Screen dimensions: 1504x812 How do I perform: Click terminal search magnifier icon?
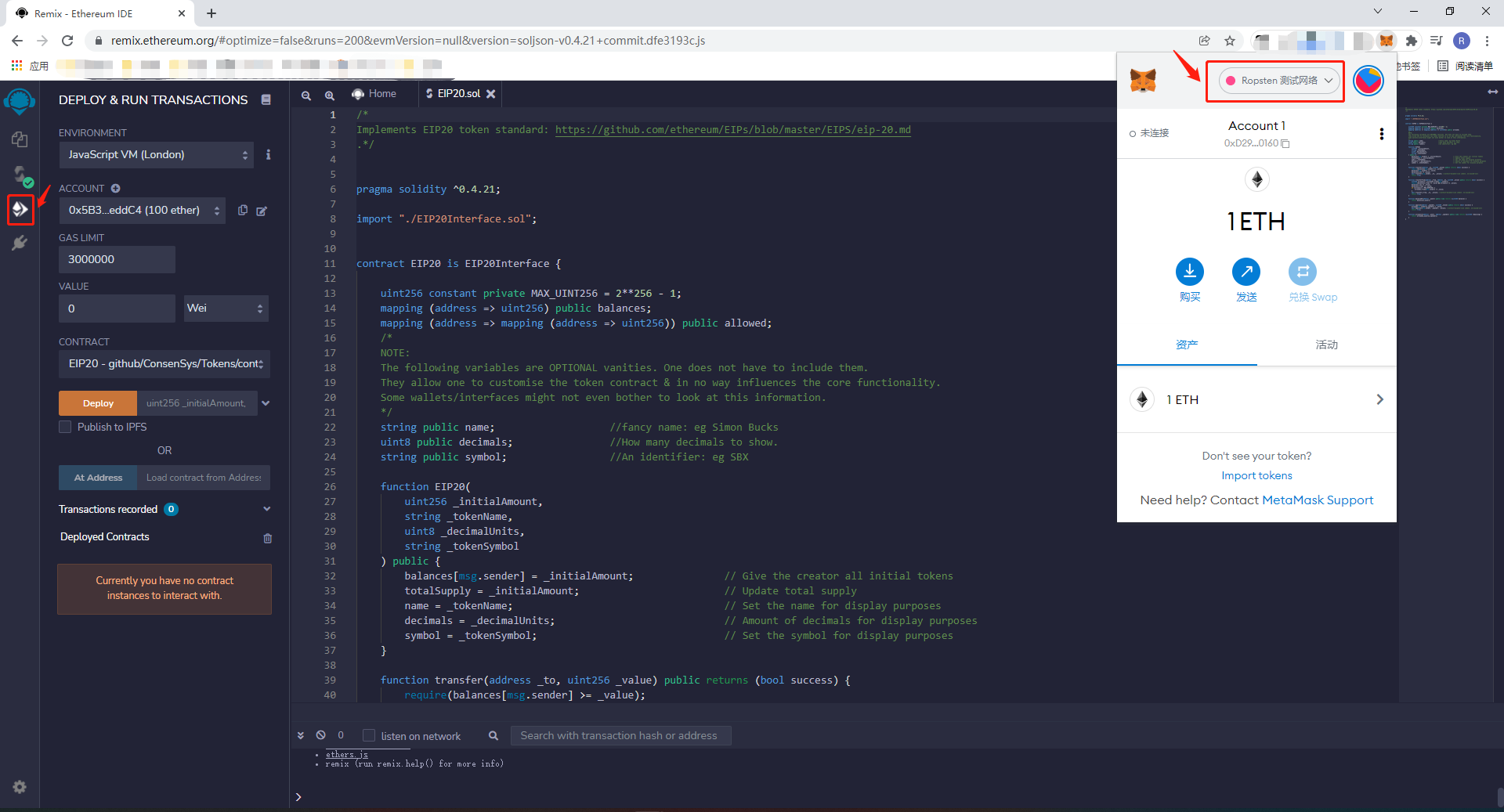[493, 735]
